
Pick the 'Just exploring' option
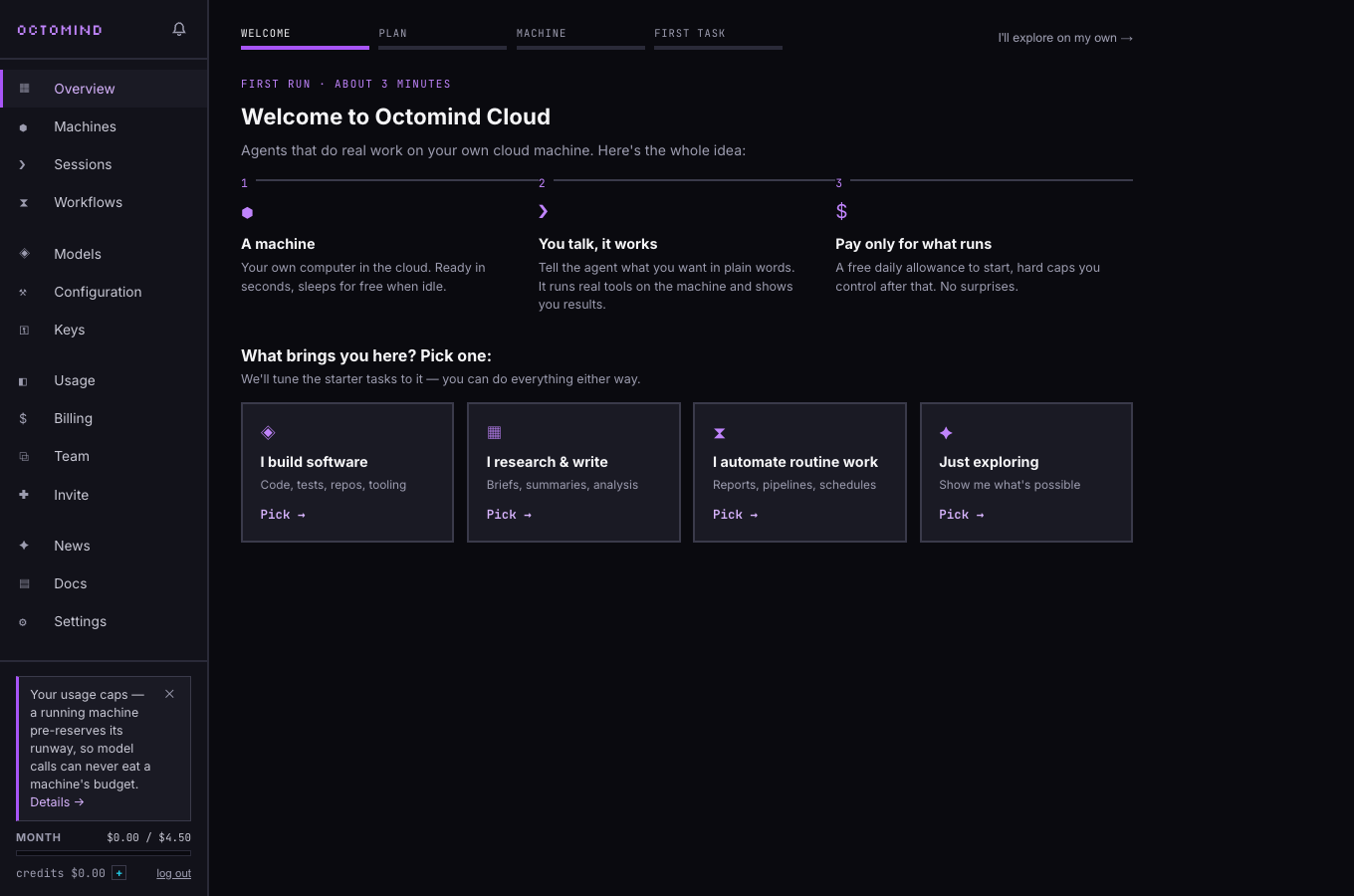point(1026,472)
